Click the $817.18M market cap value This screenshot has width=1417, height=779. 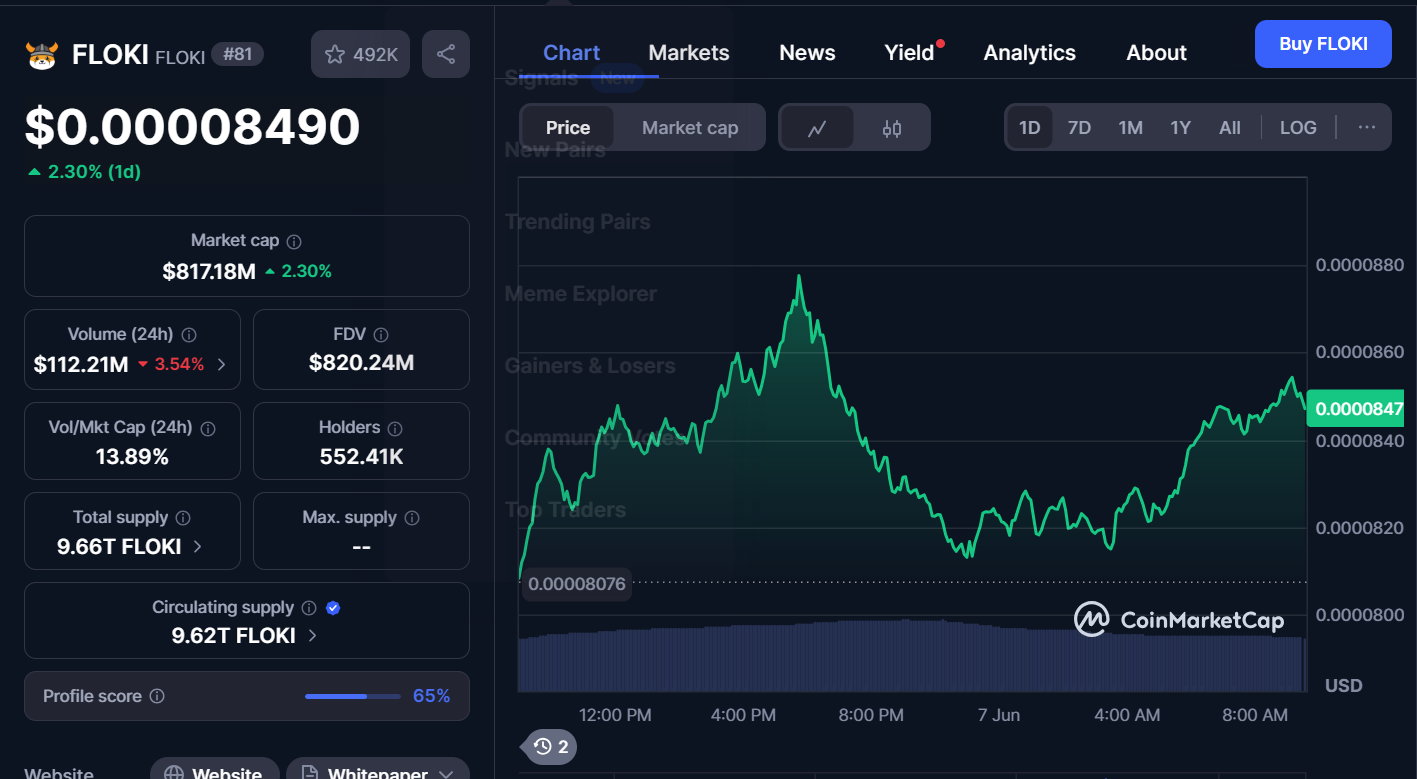(x=209, y=271)
